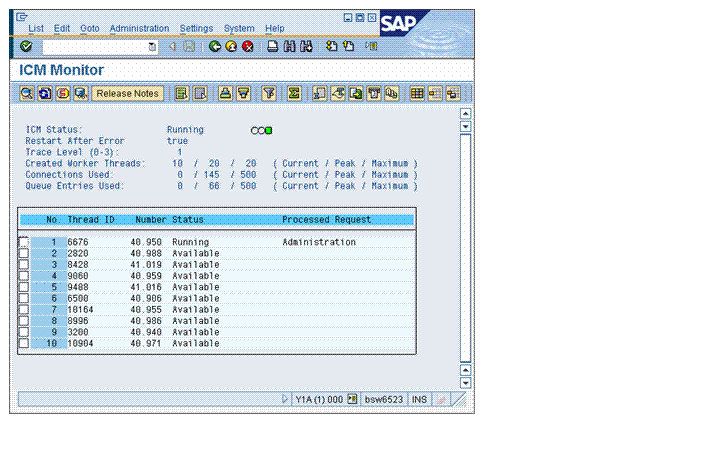Viewport: 720px width, 455px height.
Task: Click the scroll-up arrow near the bottom
Action: point(465,370)
